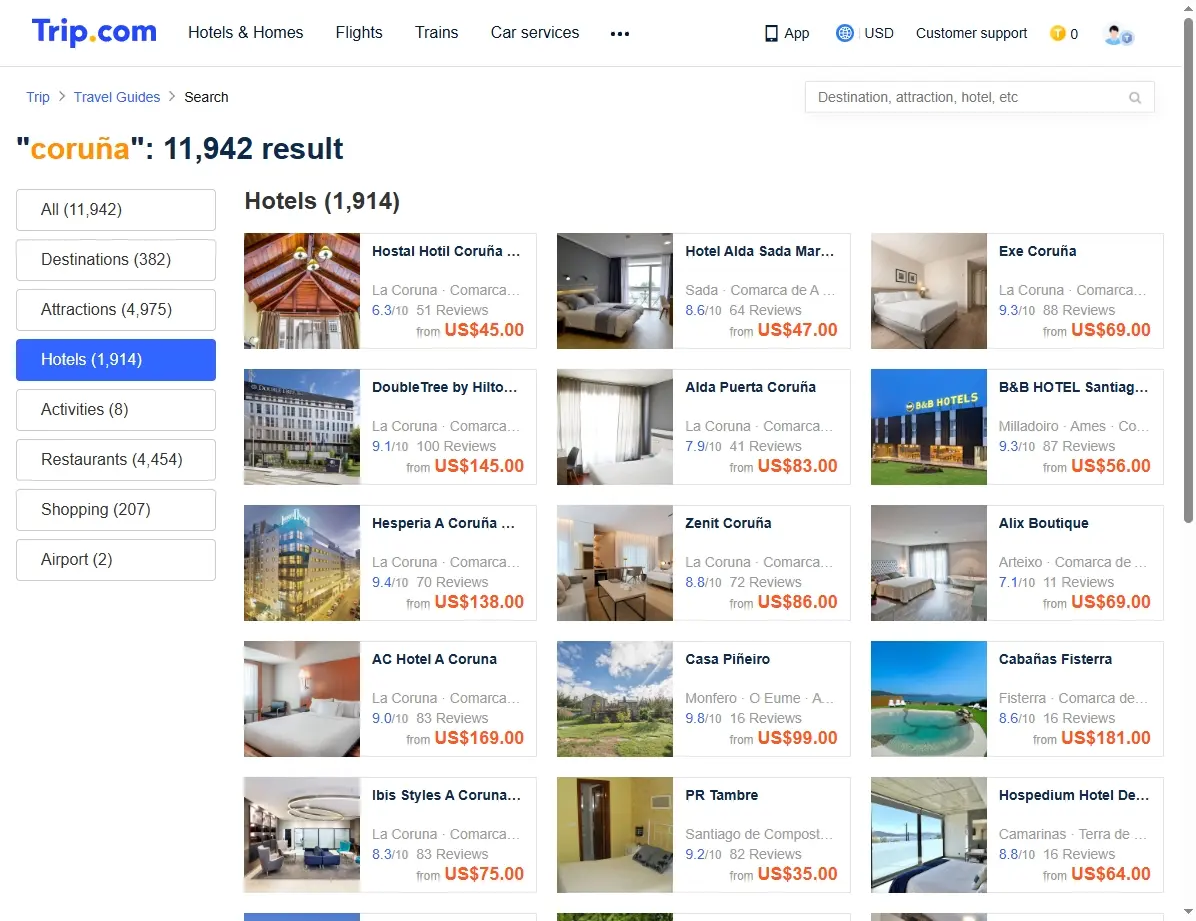Open Car services menu
The height and width of the screenshot is (921, 1196).
535,33
